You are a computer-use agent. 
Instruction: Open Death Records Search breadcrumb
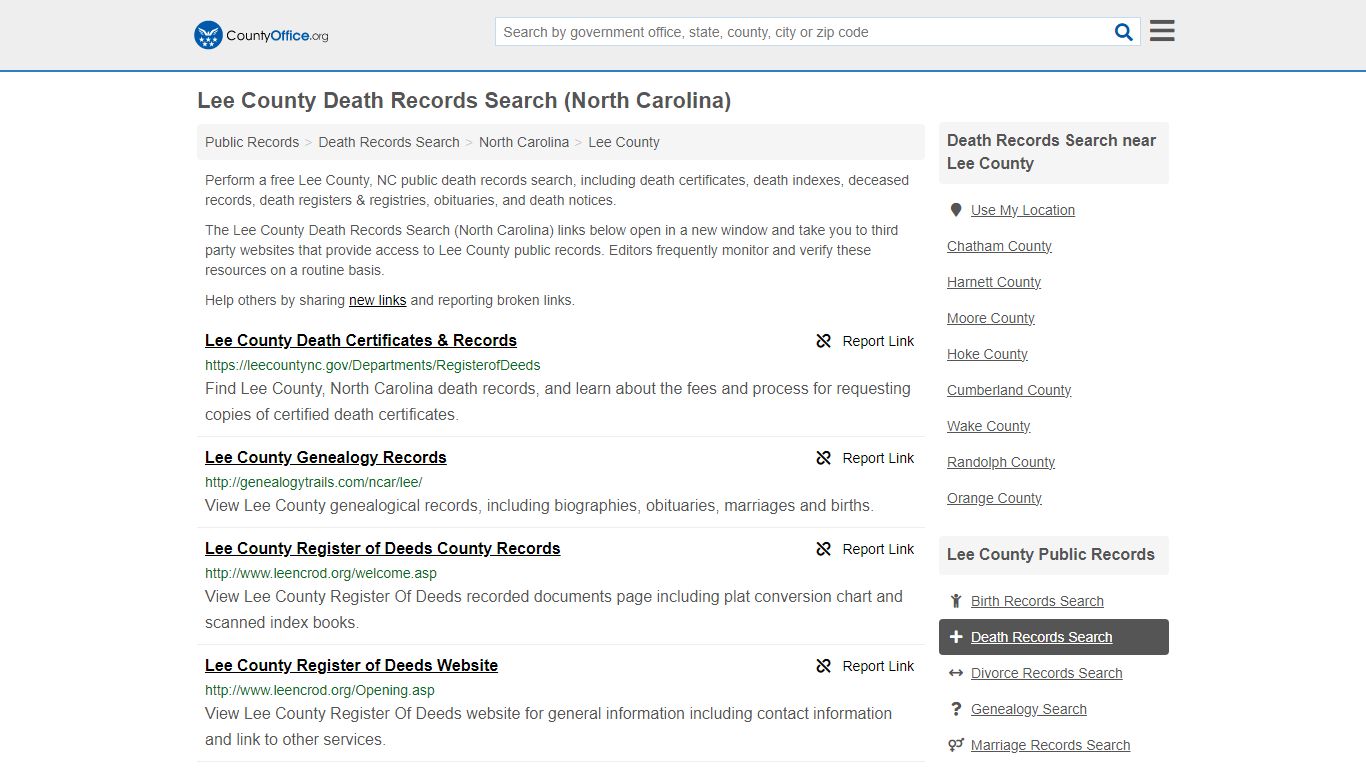pyautogui.click(x=389, y=142)
